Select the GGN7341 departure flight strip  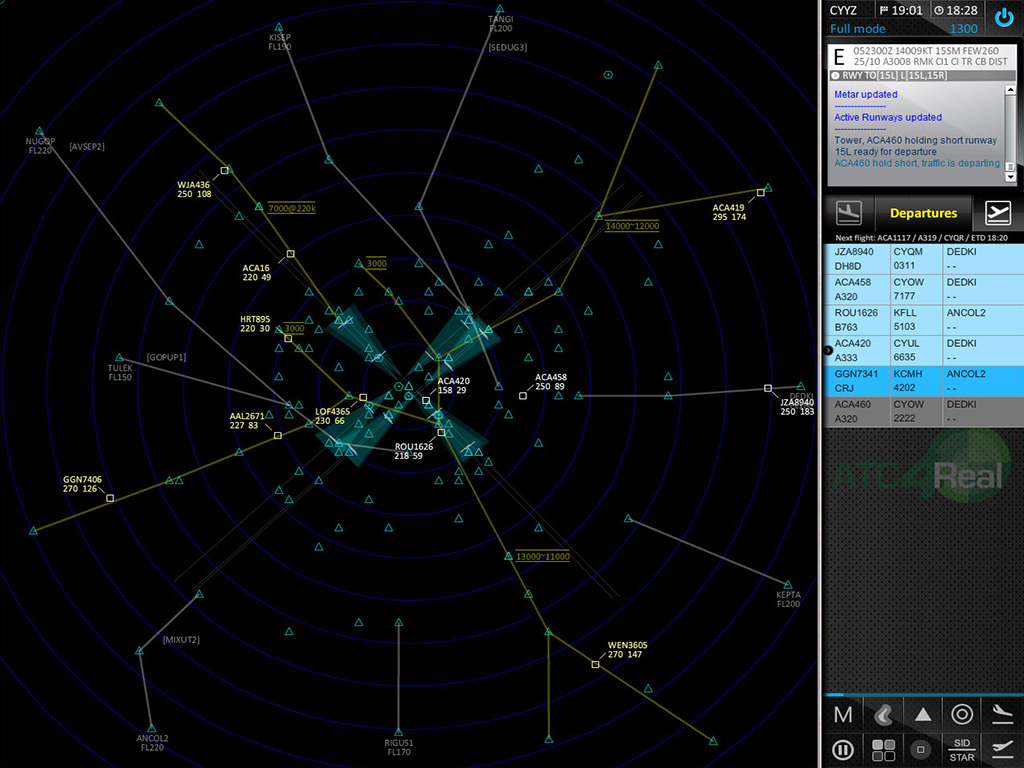[922, 380]
